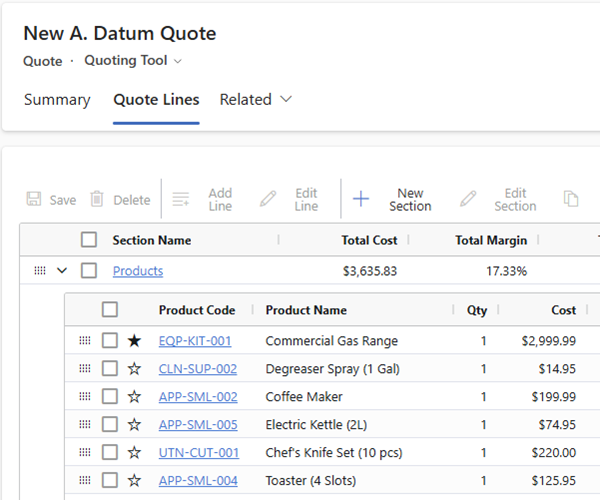600x500 pixels.
Task: Unstar the Commercial Gas Range favorite star
Action: [x=134, y=341]
